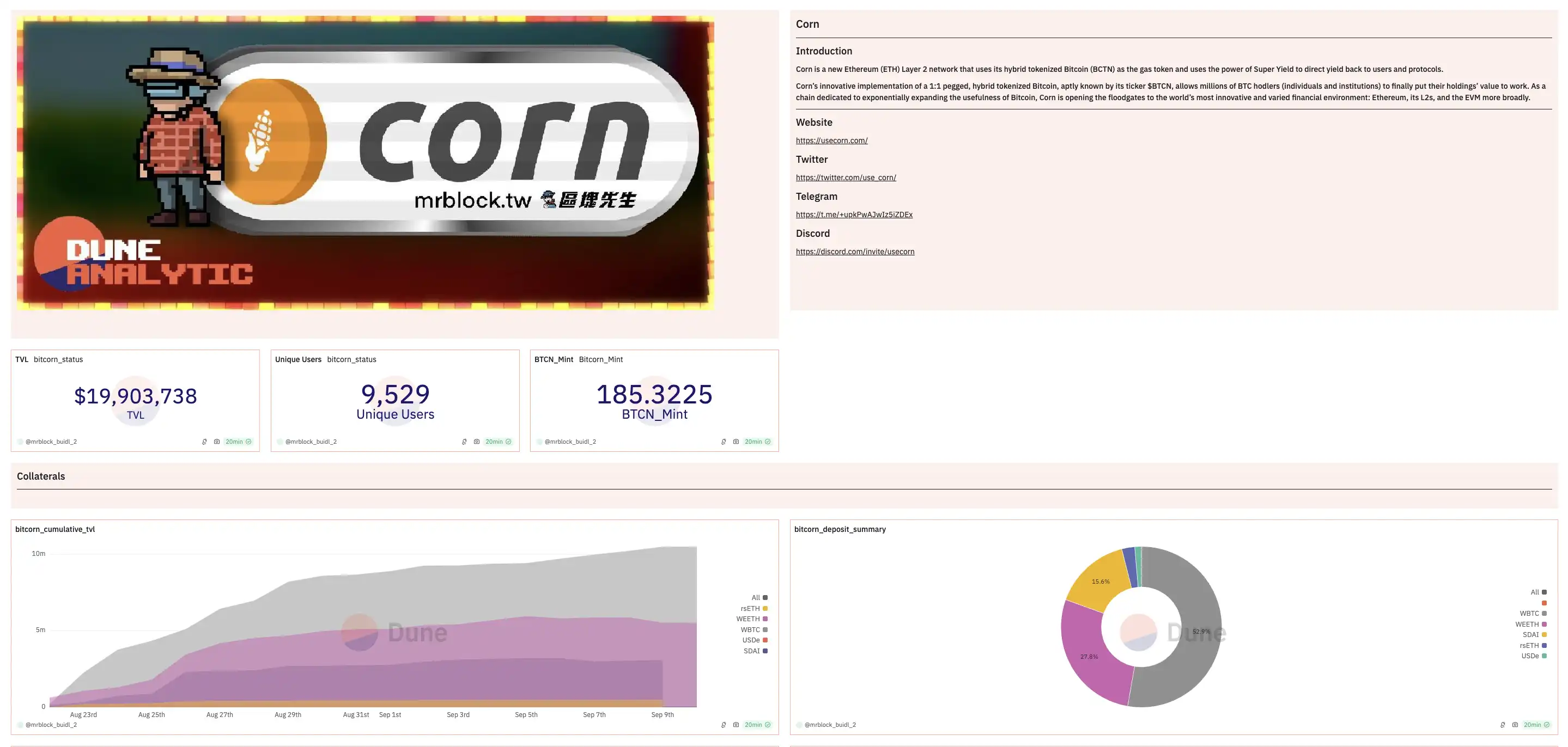Click refresh icon in TVL widget
The image size is (1568, 747).
[204, 442]
